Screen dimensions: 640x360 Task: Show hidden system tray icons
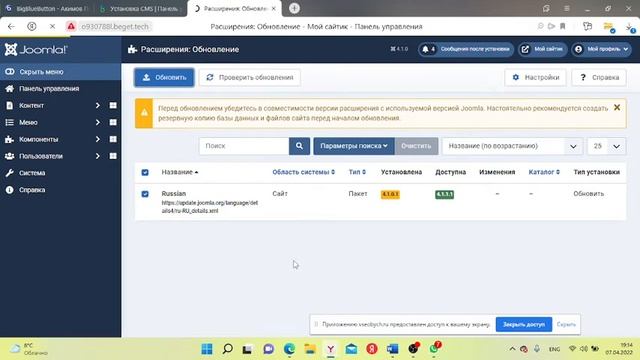pos(512,349)
